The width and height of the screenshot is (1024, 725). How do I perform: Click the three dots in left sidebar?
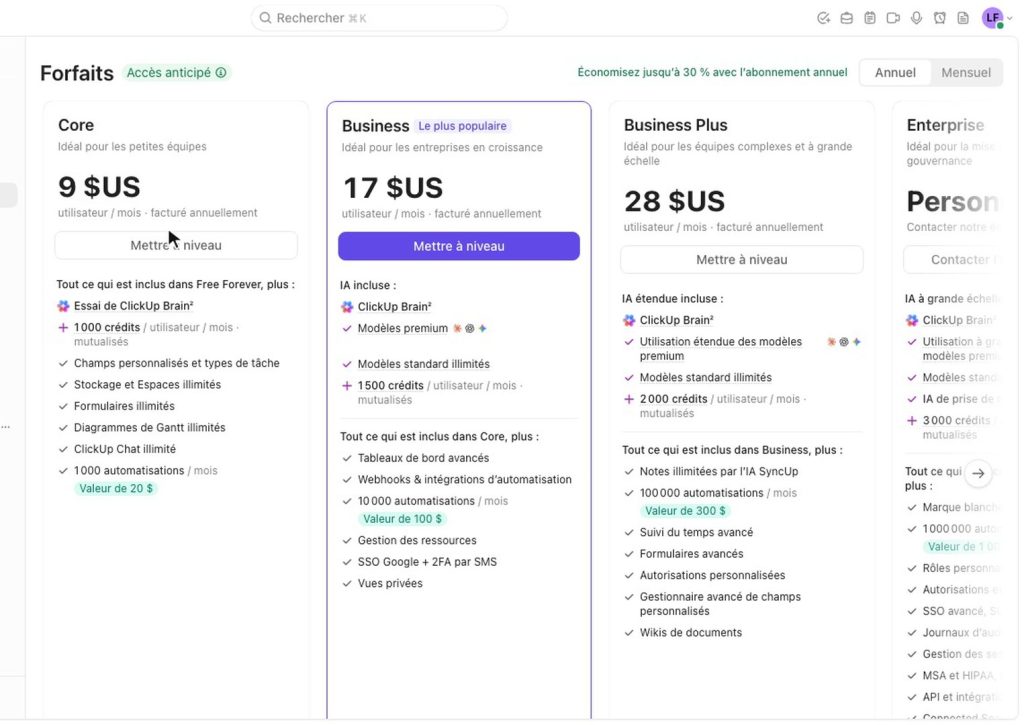pos(6,427)
